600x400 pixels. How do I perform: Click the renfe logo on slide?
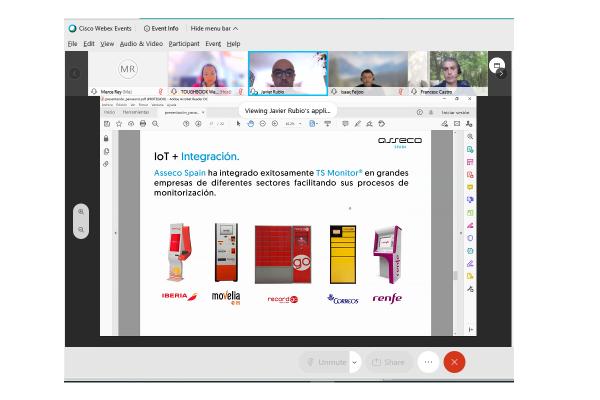tap(387, 299)
